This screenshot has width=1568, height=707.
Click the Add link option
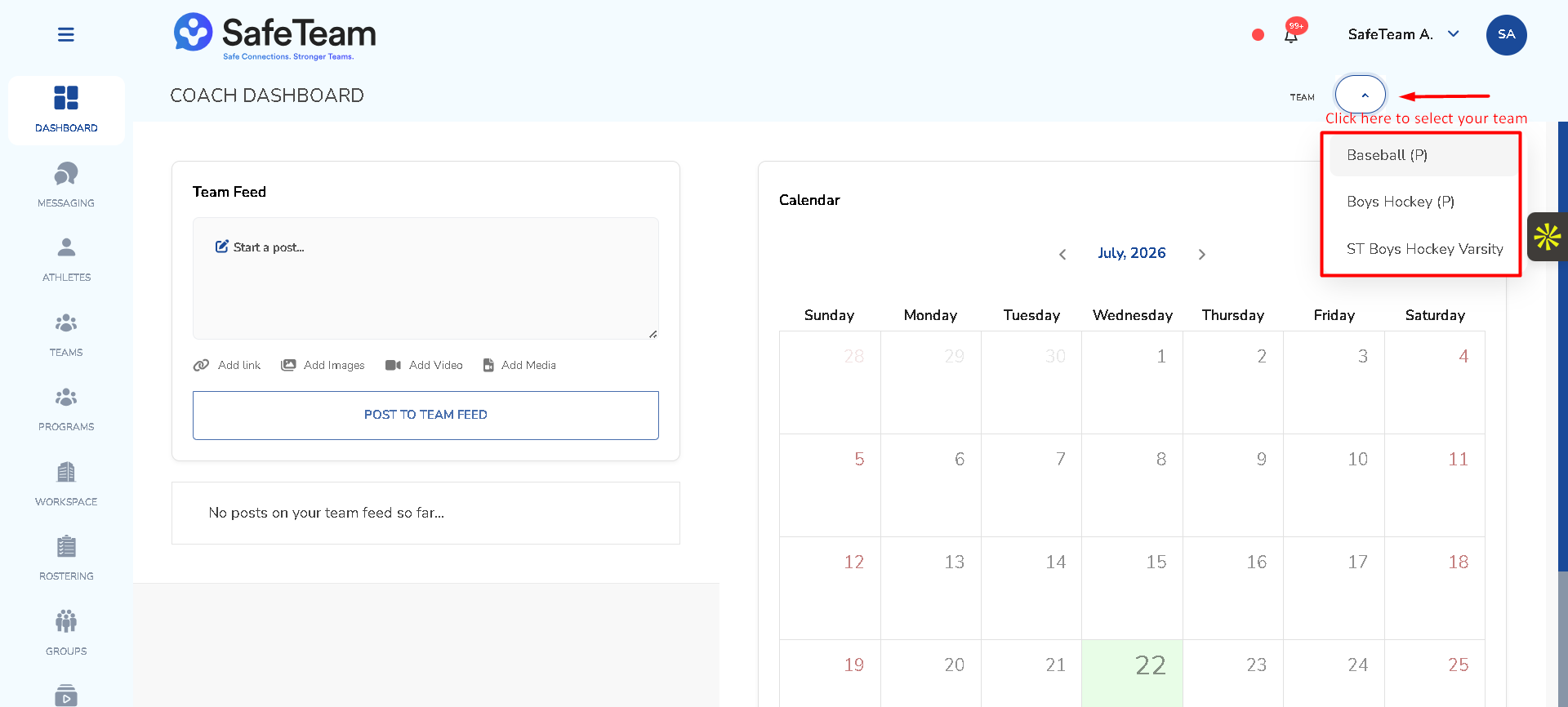coord(227,365)
